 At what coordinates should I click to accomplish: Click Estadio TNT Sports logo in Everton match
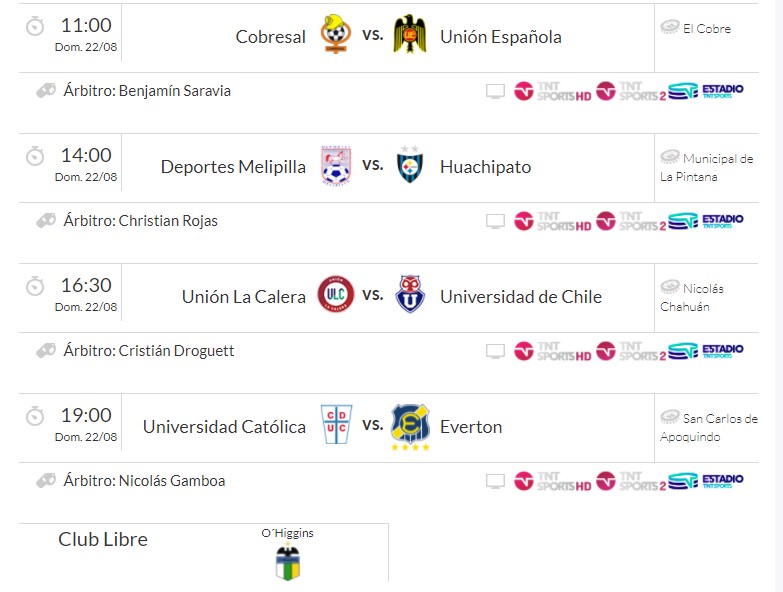click(x=706, y=481)
